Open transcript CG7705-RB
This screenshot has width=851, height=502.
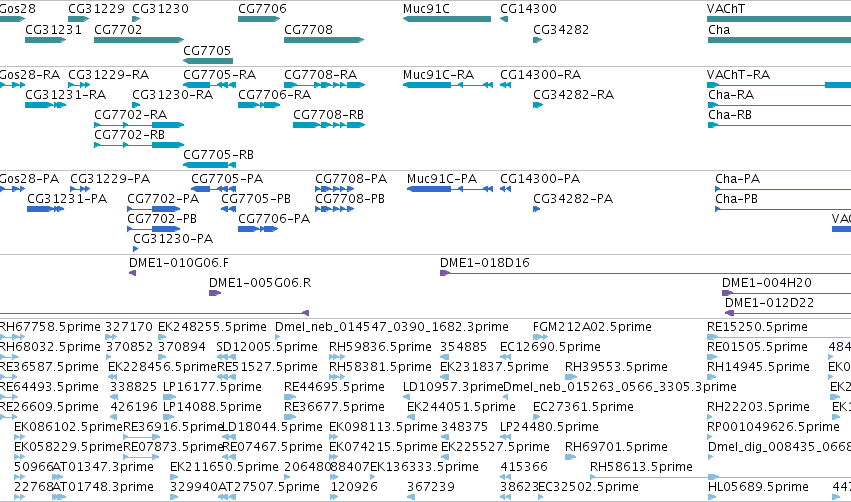pyautogui.click(x=209, y=165)
